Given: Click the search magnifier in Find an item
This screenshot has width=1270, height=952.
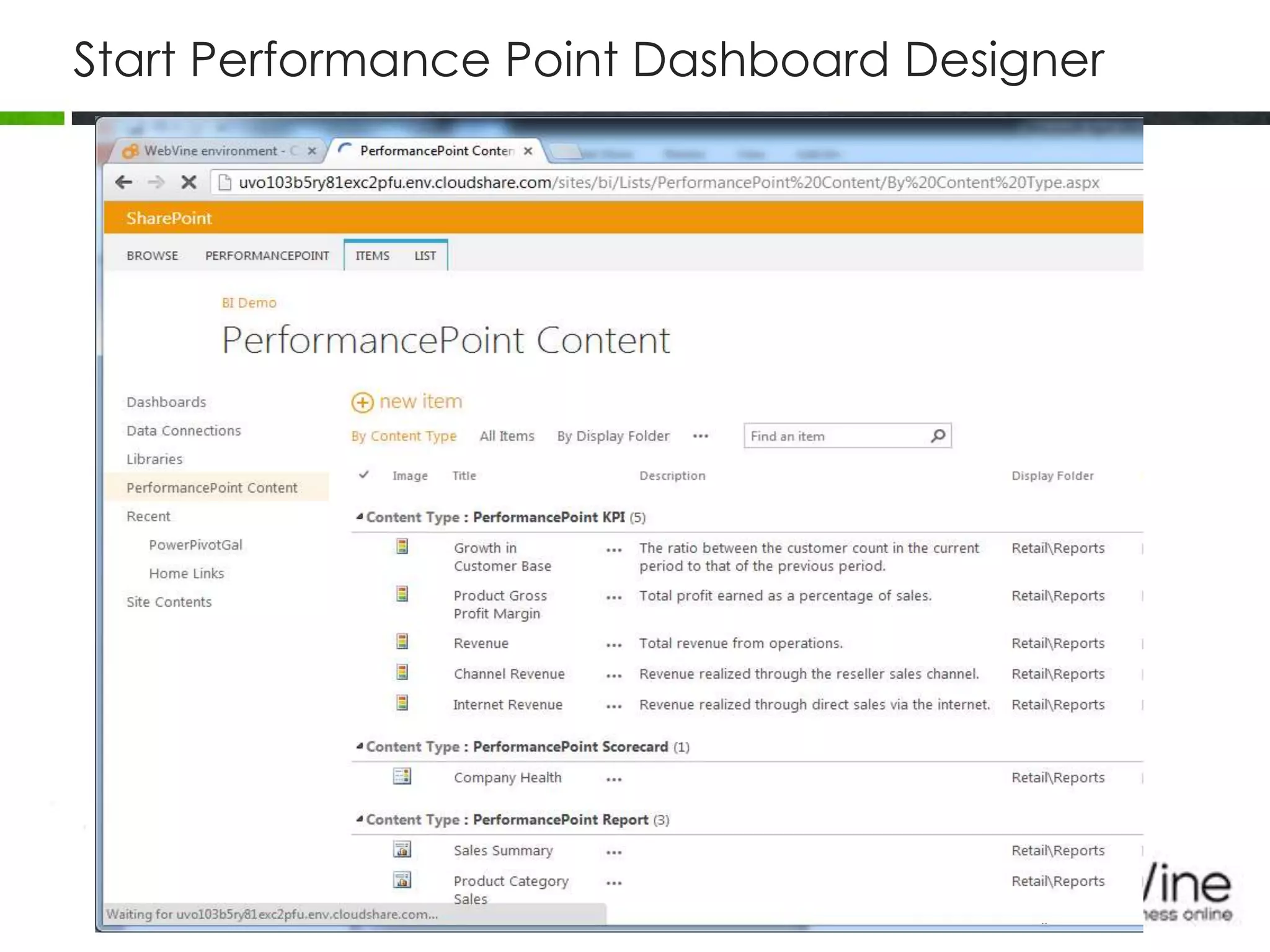Looking at the screenshot, I should point(938,436).
